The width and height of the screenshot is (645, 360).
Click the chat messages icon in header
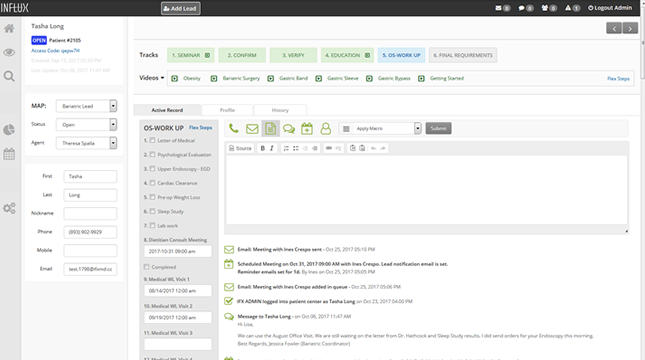click(x=521, y=8)
